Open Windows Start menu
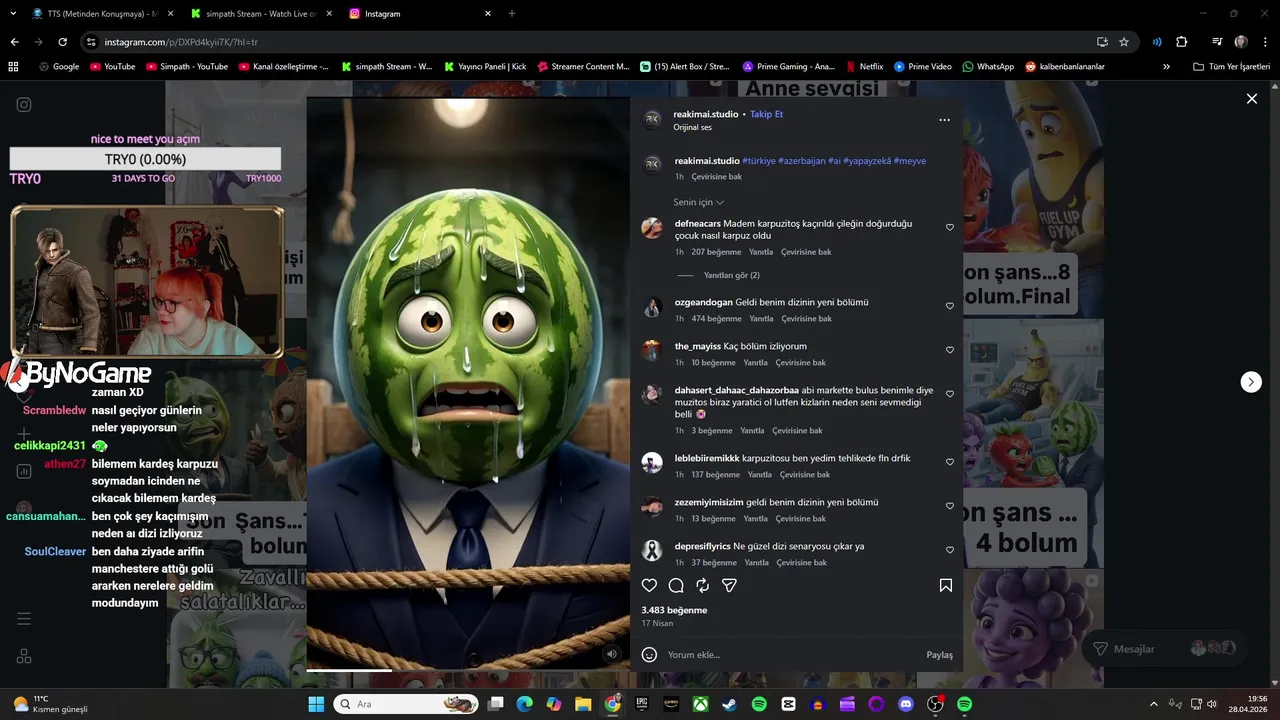The height and width of the screenshot is (720, 1280). pyautogui.click(x=316, y=704)
